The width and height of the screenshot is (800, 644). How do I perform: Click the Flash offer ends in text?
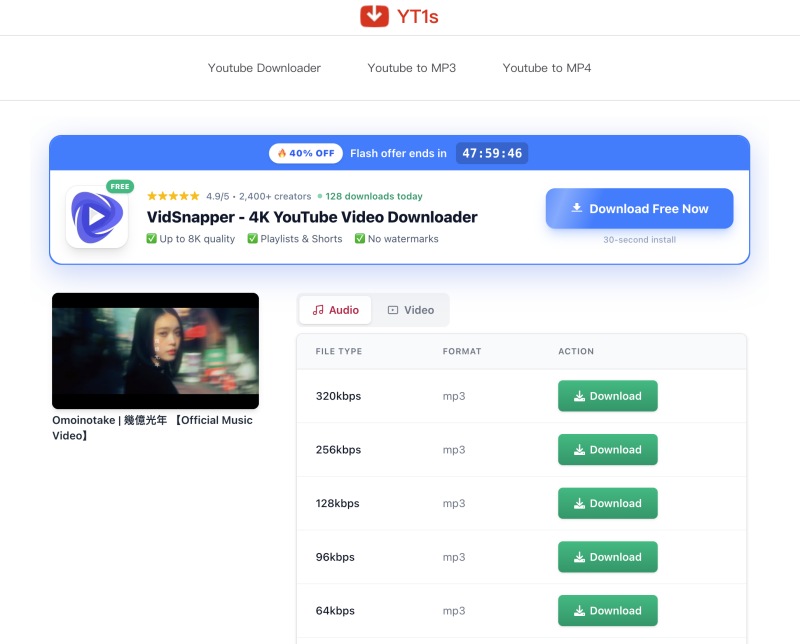coord(398,153)
